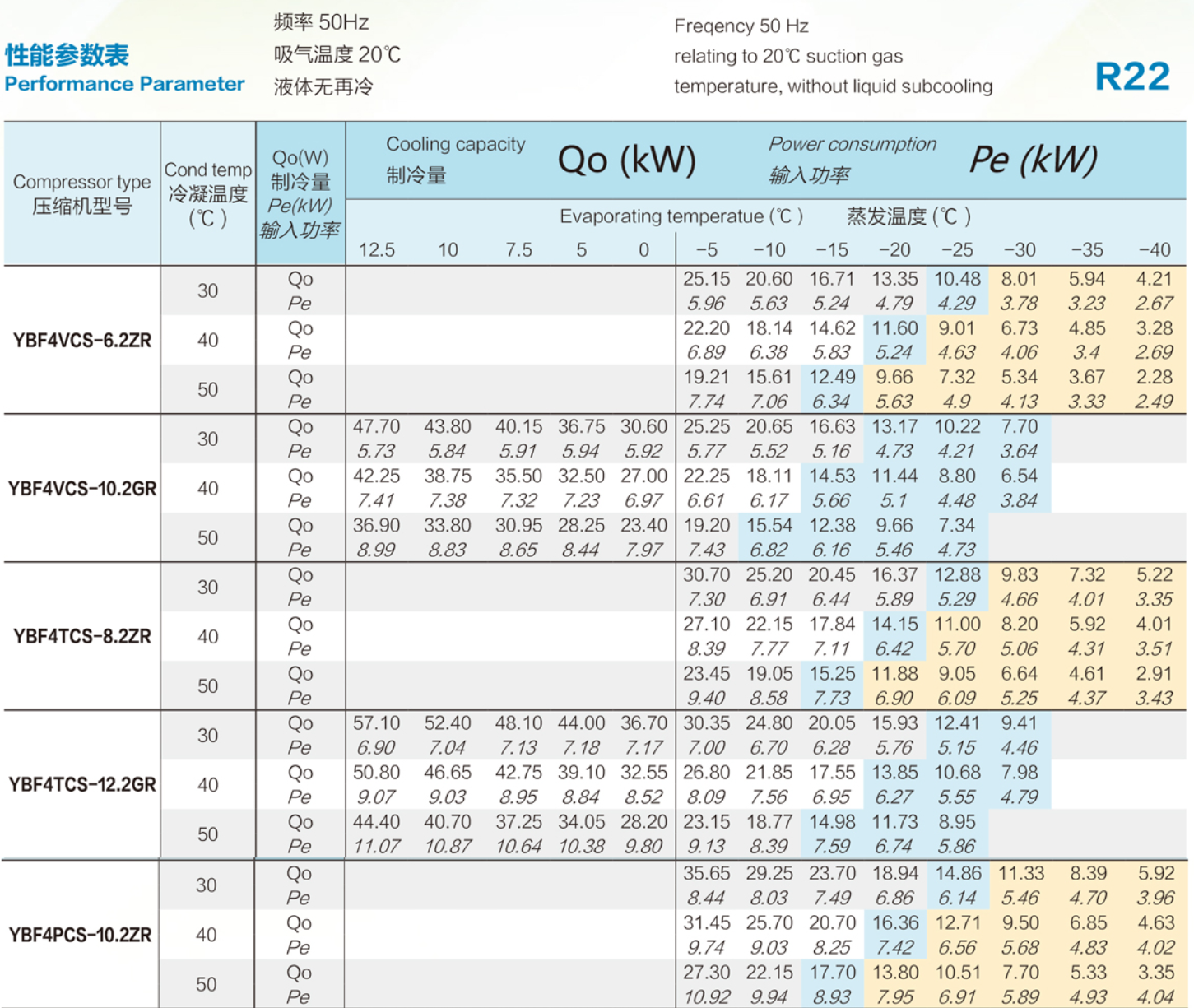The height and width of the screenshot is (1008, 1194).
Task: Click model name YBF4TCS-8.2ZR
Action: coord(82,636)
